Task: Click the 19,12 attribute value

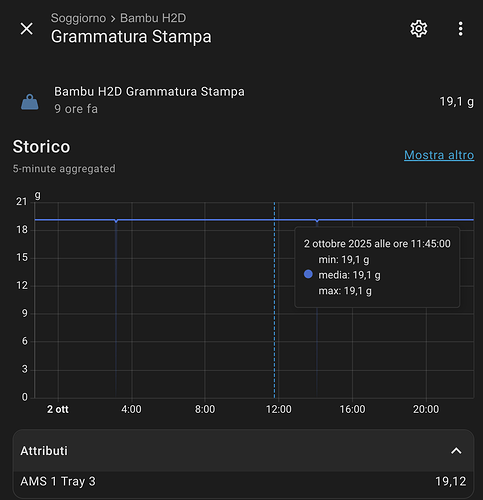Action: tap(451, 481)
